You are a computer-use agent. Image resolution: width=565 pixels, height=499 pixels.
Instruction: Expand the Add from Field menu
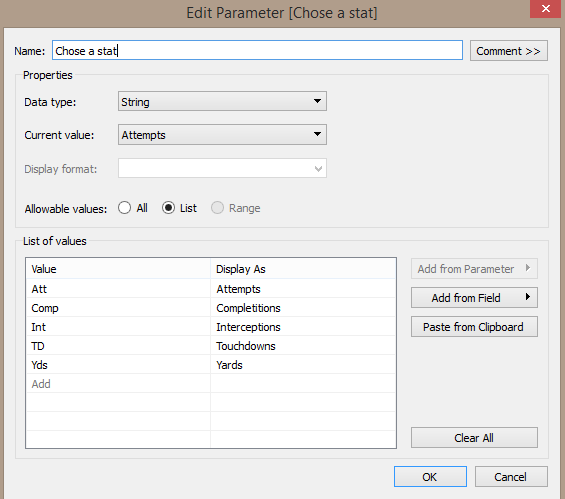[x=474, y=298]
